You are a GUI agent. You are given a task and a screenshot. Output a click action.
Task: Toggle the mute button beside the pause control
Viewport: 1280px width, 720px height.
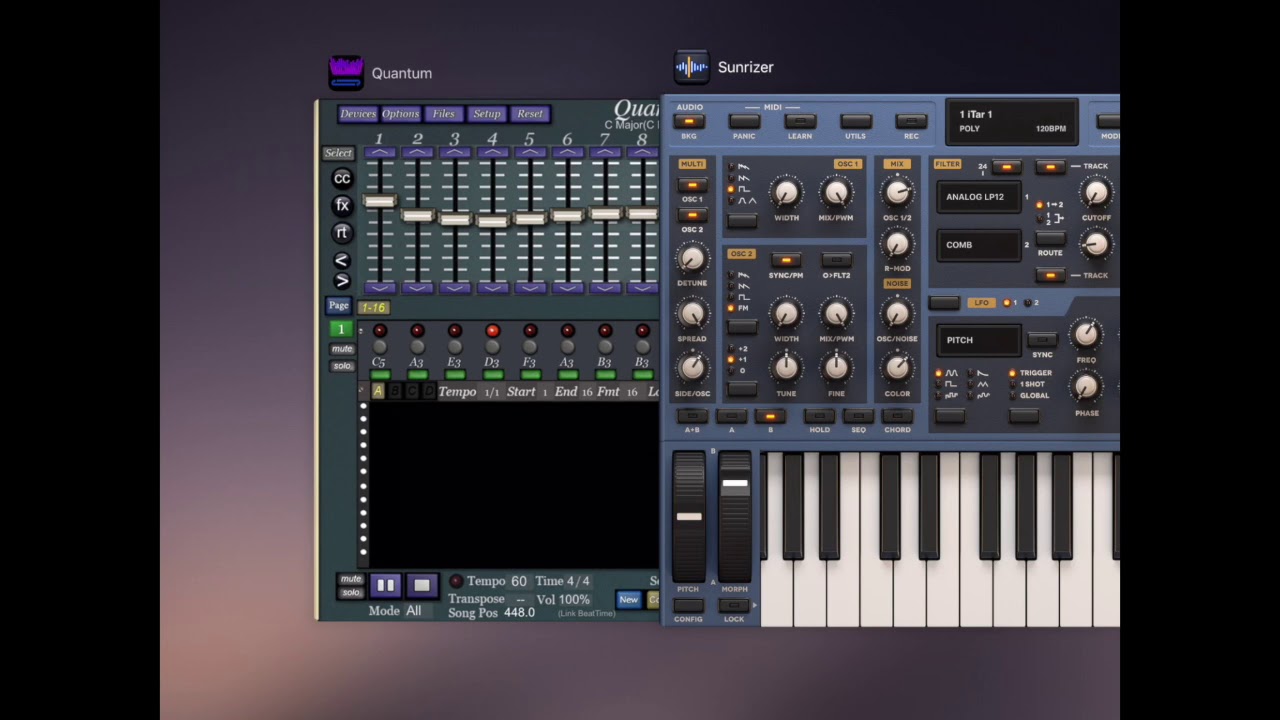[x=351, y=579]
